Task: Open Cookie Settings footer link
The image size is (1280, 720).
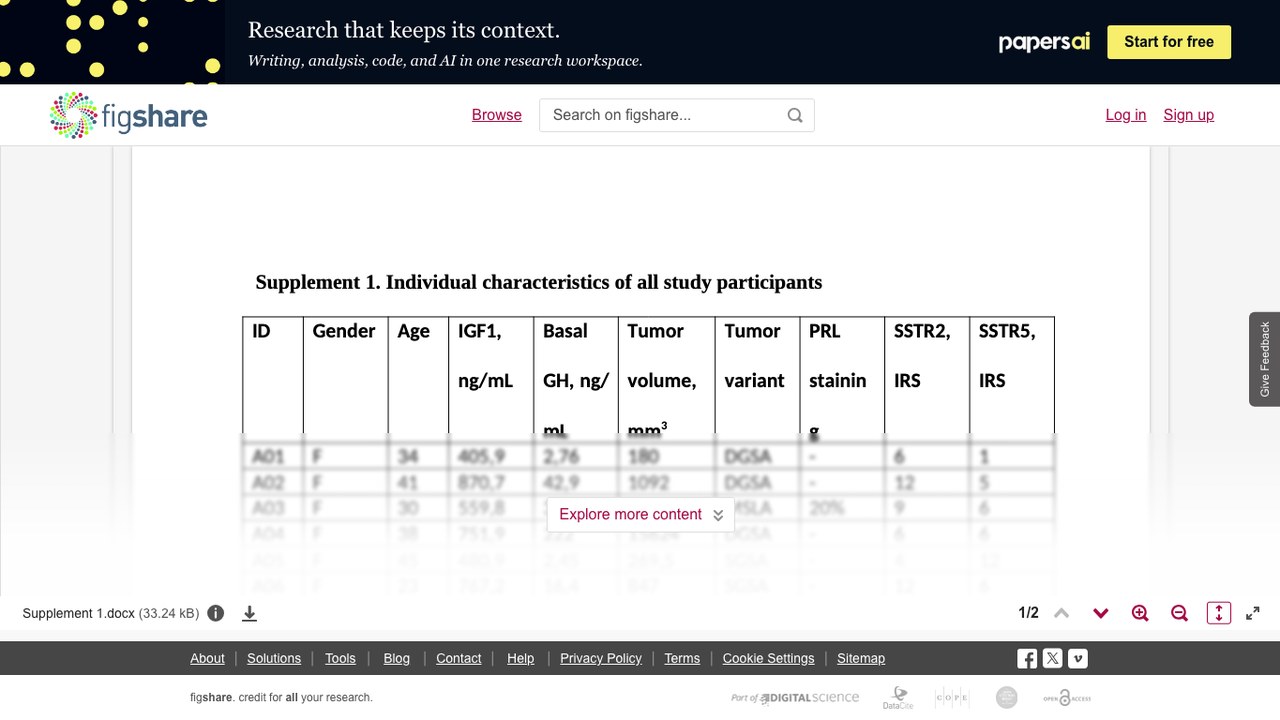Action: (769, 658)
